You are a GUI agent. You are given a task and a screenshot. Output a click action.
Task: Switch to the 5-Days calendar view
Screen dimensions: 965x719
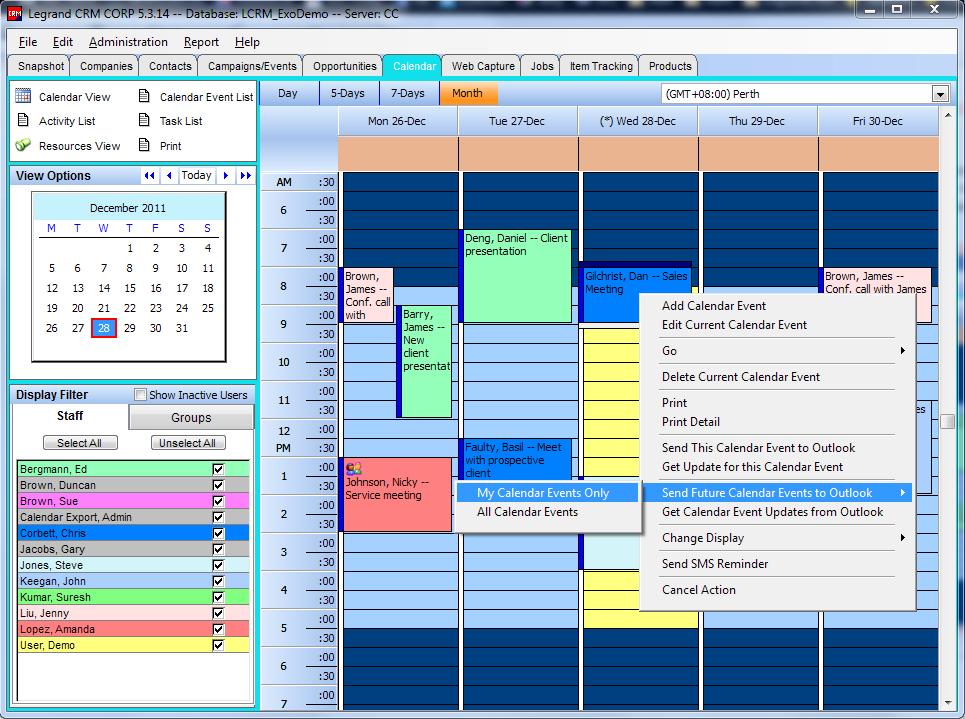click(348, 94)
